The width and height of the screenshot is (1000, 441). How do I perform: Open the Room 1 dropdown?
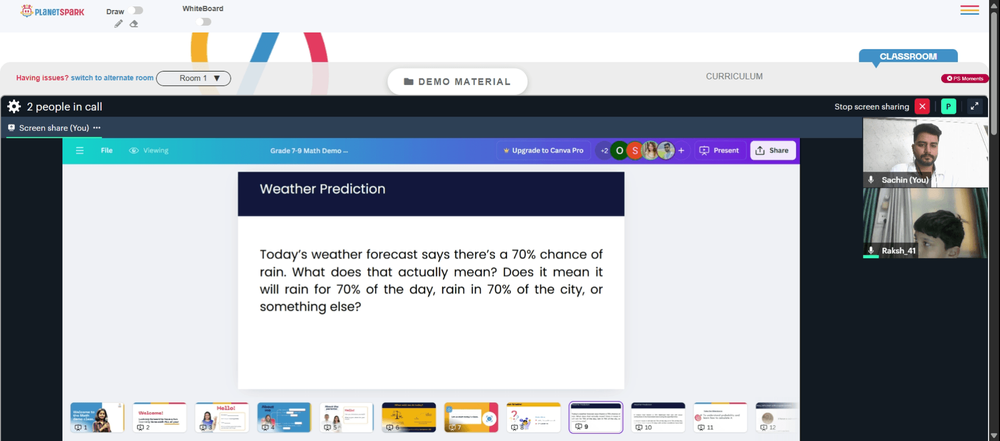point(193,78)
